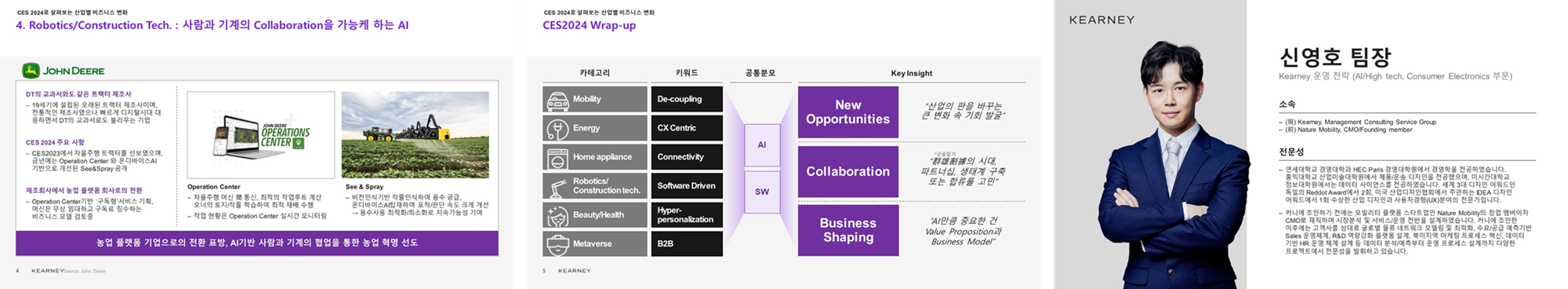Click the John Deere deer logo

(31, 71)
